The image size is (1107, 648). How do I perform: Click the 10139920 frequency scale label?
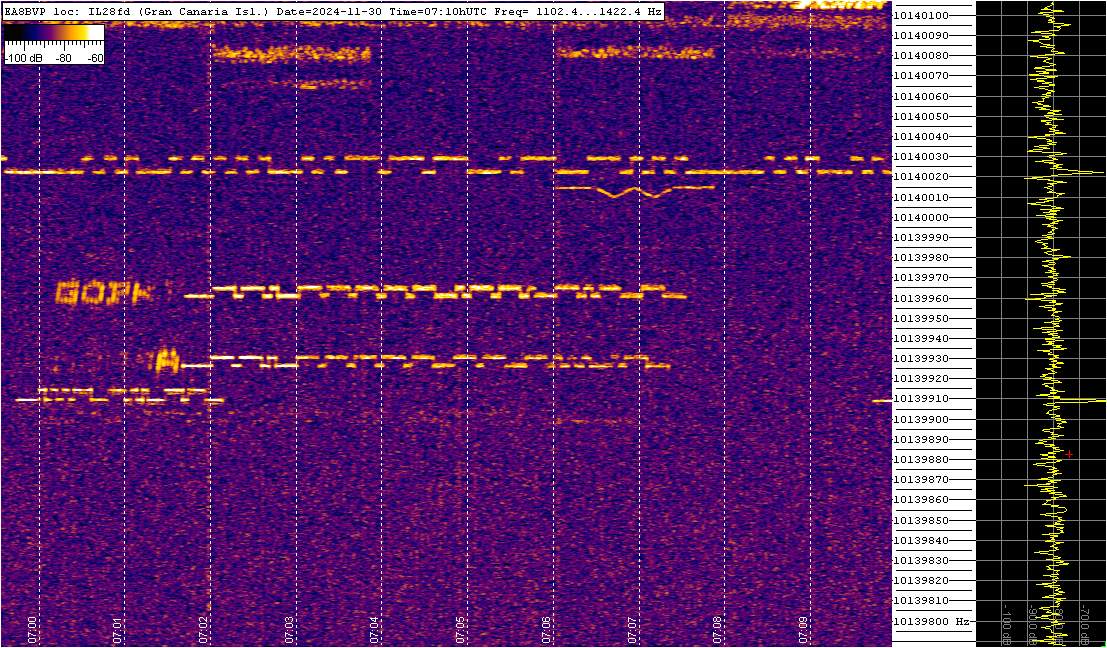920,379
